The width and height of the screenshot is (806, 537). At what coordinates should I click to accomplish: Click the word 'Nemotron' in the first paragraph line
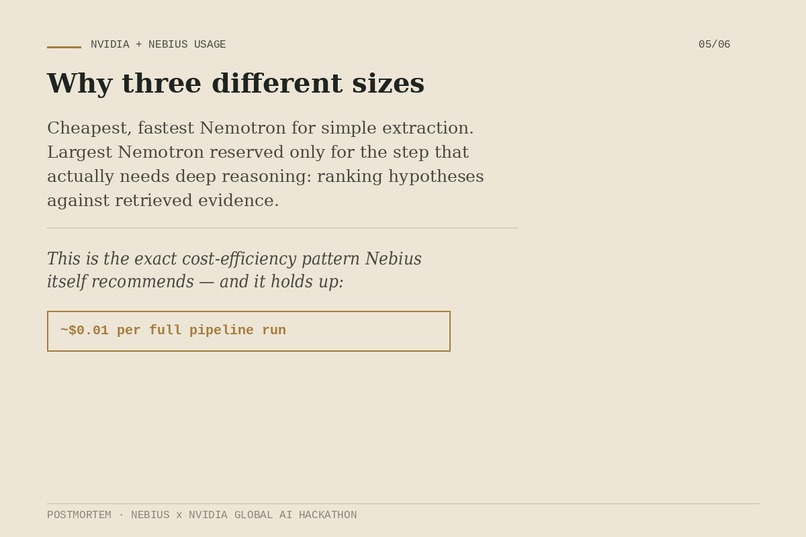point(243,128)
